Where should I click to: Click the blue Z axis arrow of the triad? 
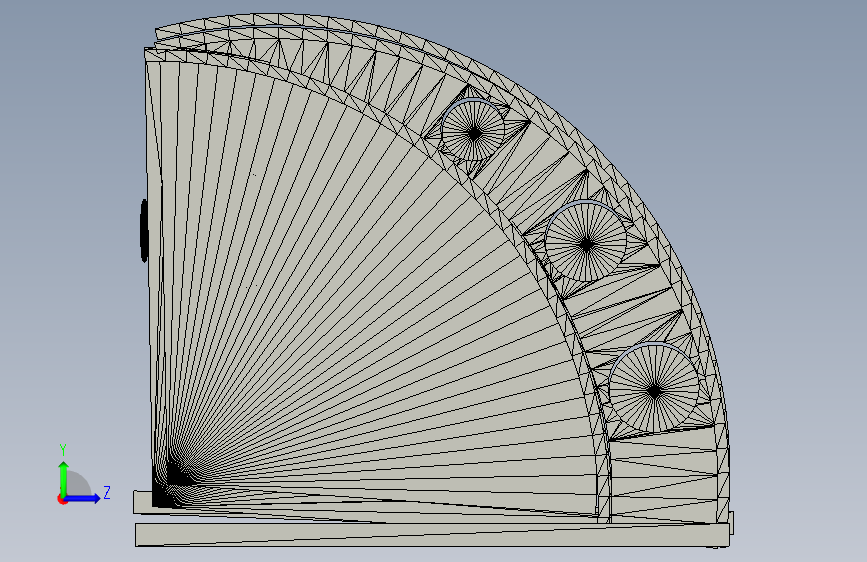(x=84, y=498)
